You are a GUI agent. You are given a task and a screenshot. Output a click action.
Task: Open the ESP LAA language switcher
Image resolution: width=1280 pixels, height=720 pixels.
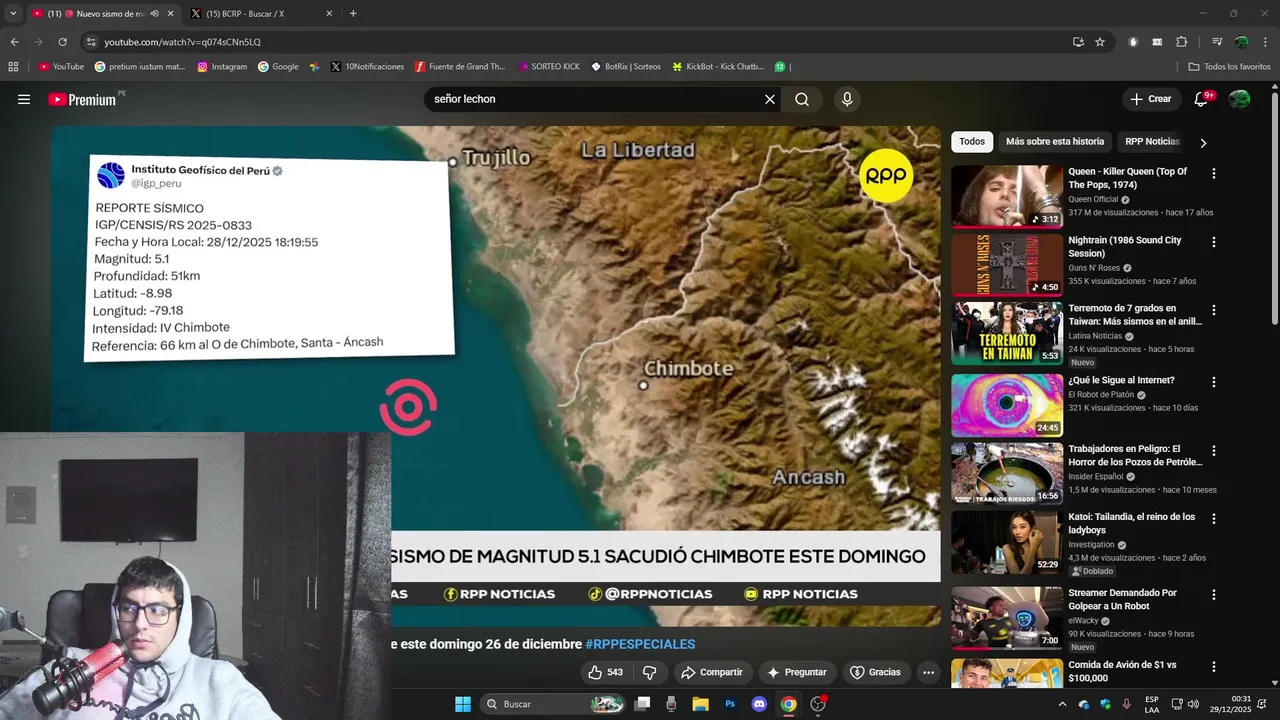[1152, 704]
